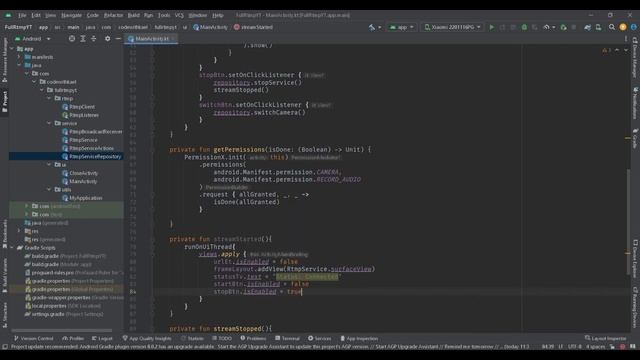Toggle the Bookmarks side strip
The width and height of the screenshot is (640, 360).
pos(4,233)
